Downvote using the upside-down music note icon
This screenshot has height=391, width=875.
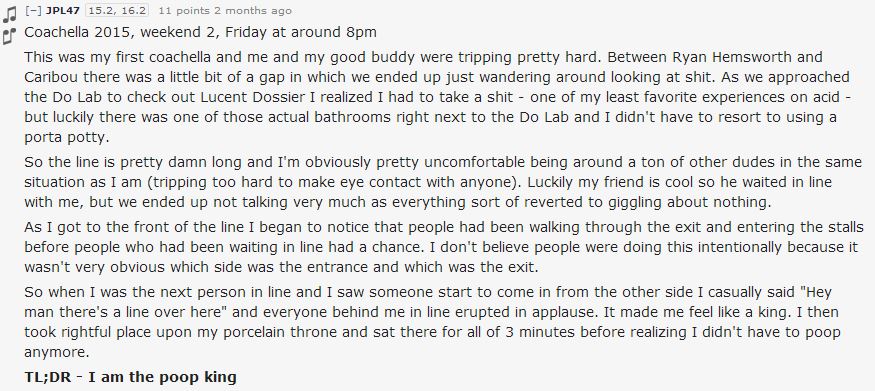(x=9, y=36)
